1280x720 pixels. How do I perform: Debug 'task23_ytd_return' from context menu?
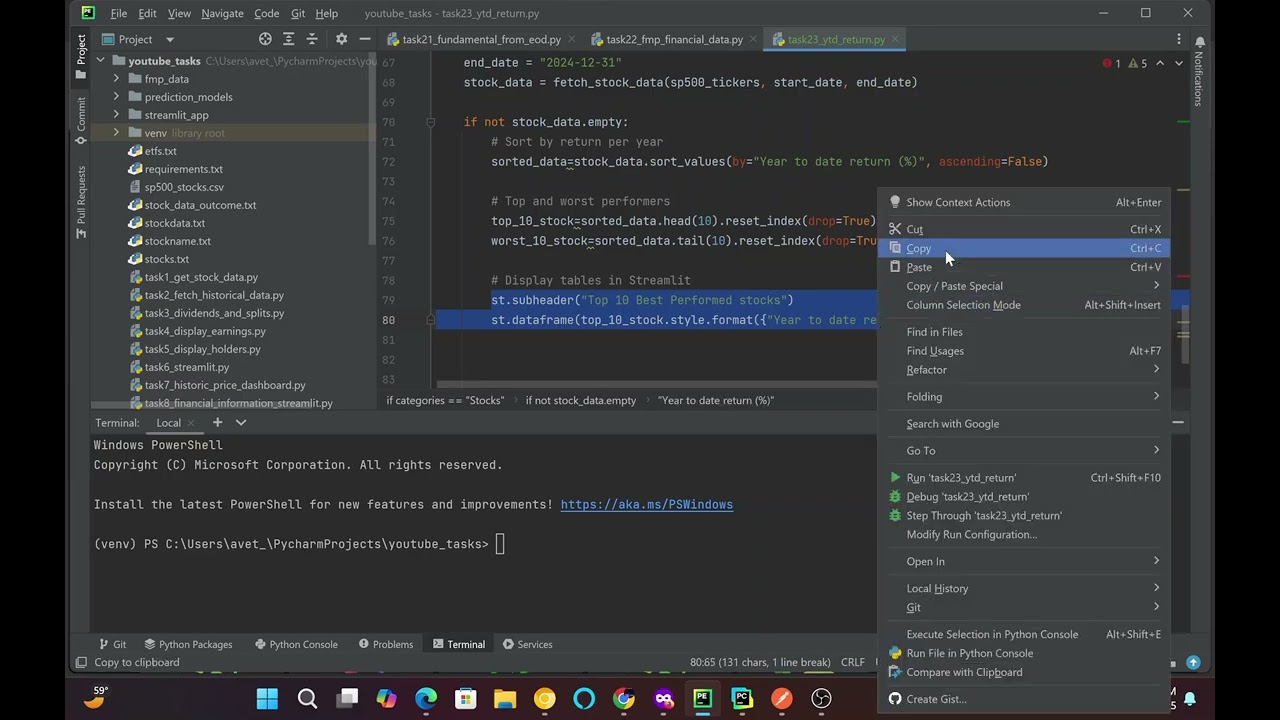click(x=1024, y=497)
